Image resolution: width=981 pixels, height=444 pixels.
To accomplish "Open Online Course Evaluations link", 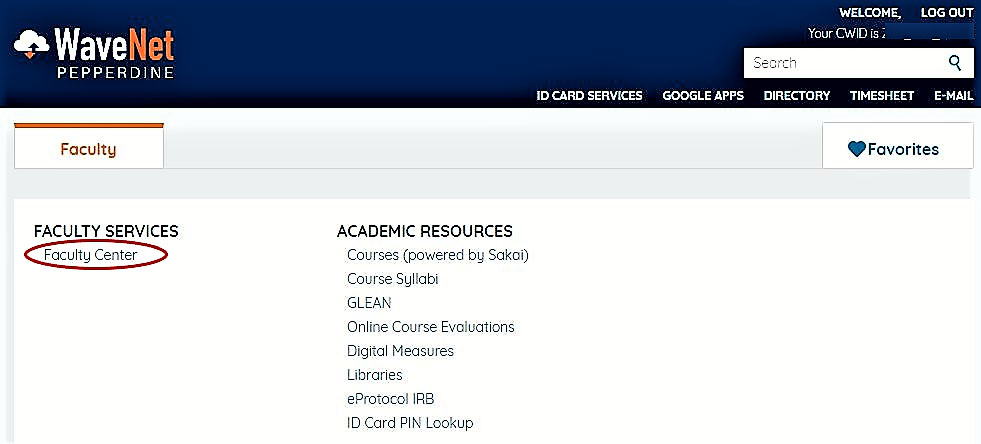I will click(430, 327).
